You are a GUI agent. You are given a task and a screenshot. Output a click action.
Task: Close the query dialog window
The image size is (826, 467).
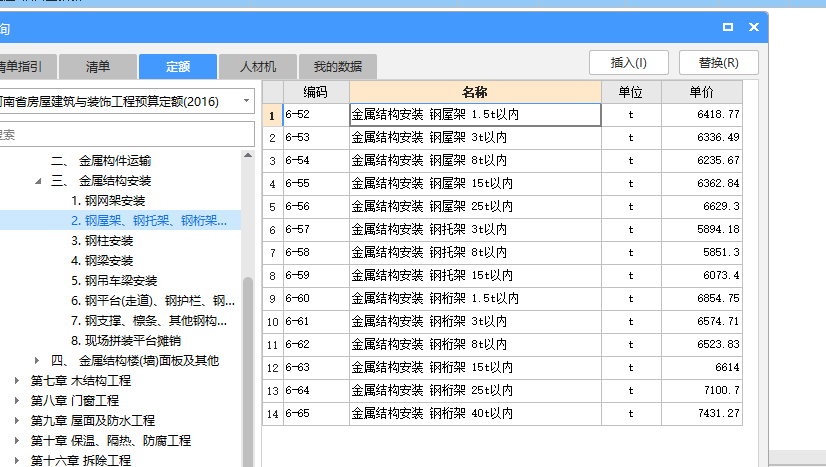754,27
